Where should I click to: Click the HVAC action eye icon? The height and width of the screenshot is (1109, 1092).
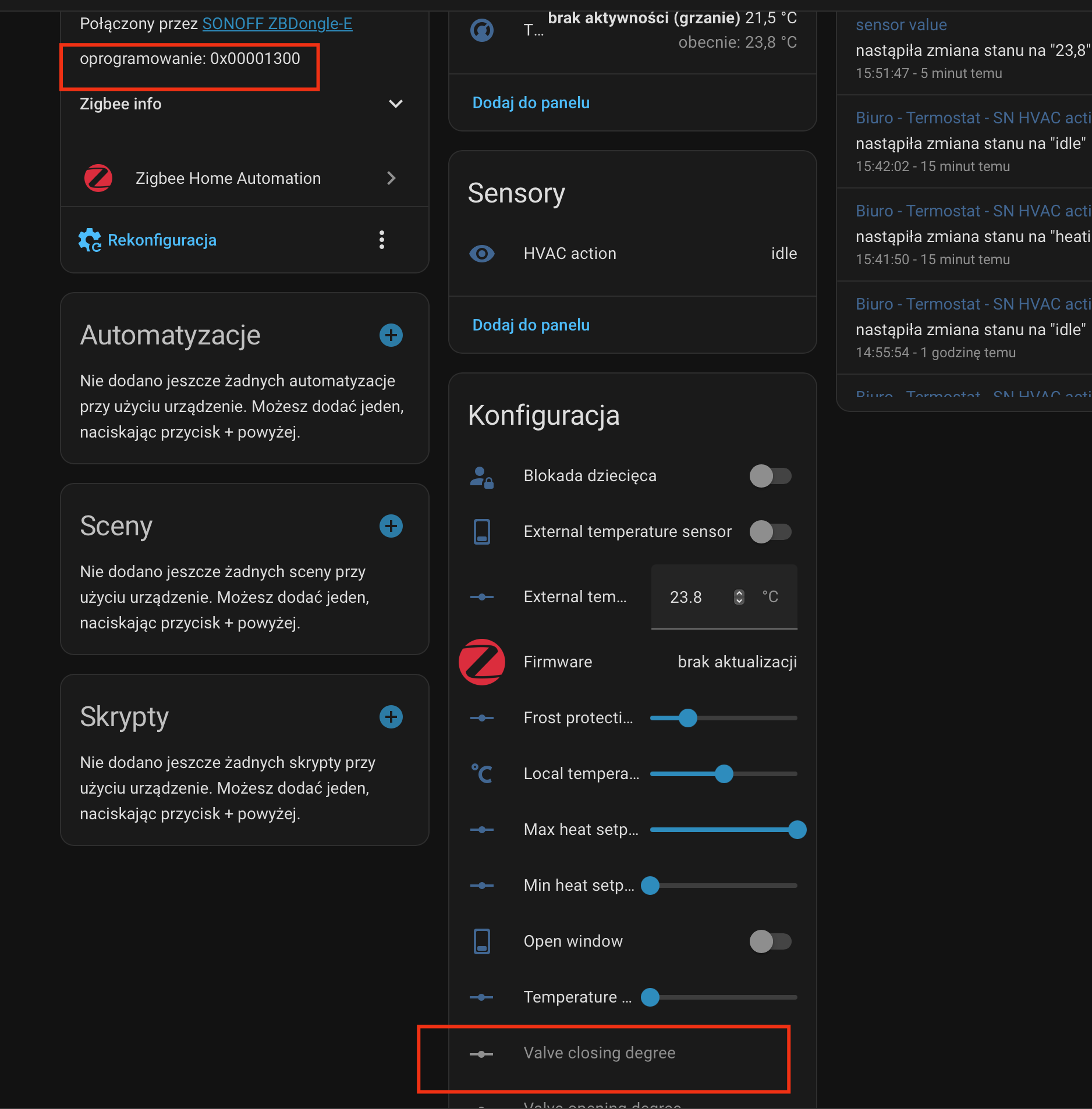tap(482, 254)
